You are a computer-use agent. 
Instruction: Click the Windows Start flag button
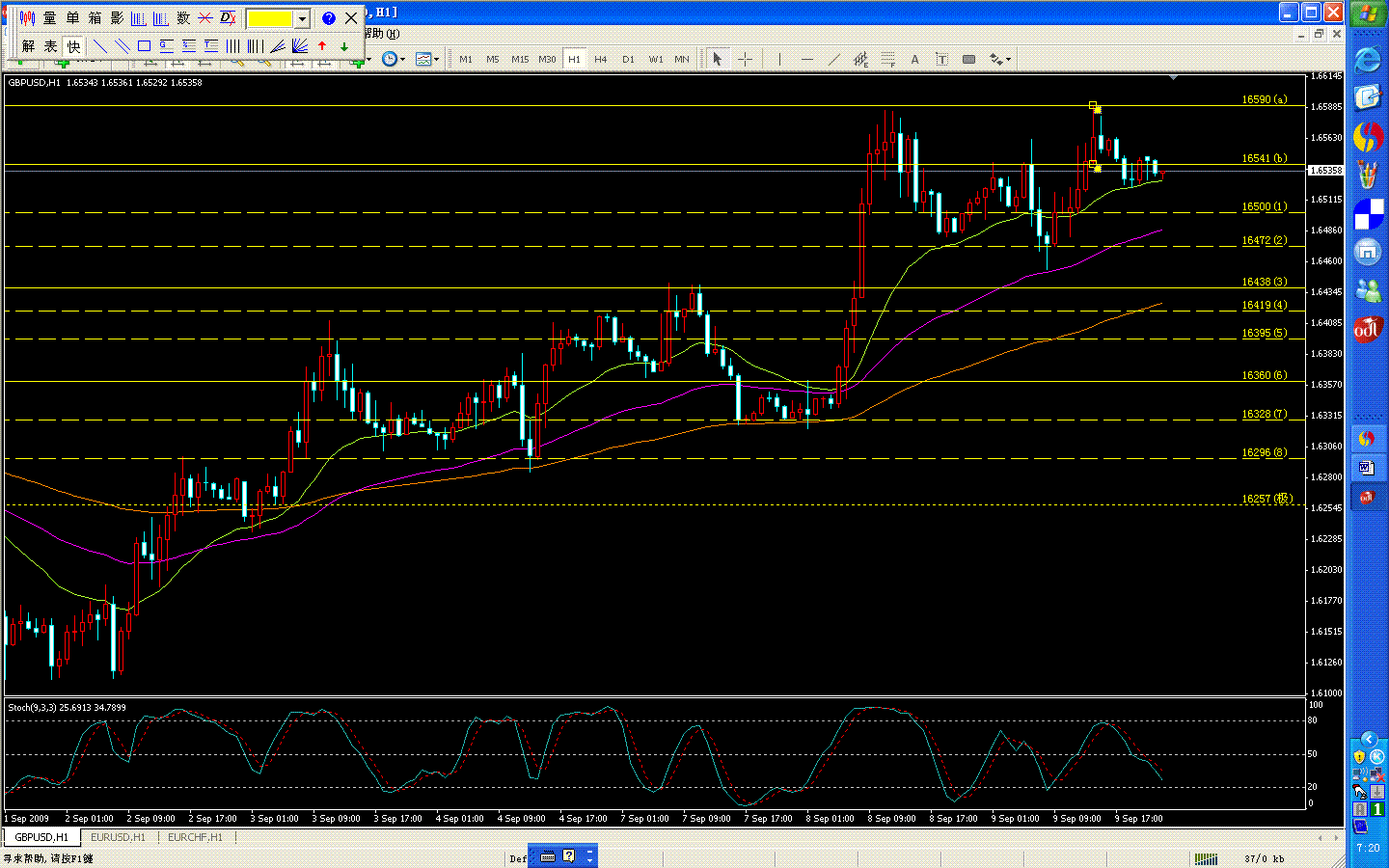click(x=1368, y=14)
